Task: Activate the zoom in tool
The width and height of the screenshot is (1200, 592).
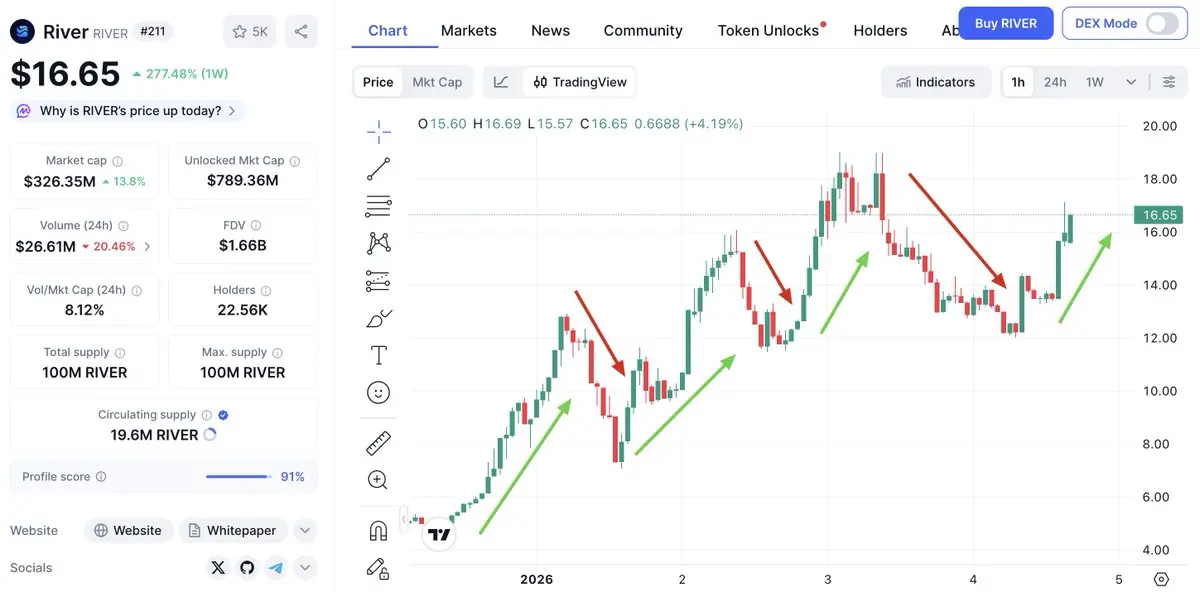Action: [x=379, y=480]
